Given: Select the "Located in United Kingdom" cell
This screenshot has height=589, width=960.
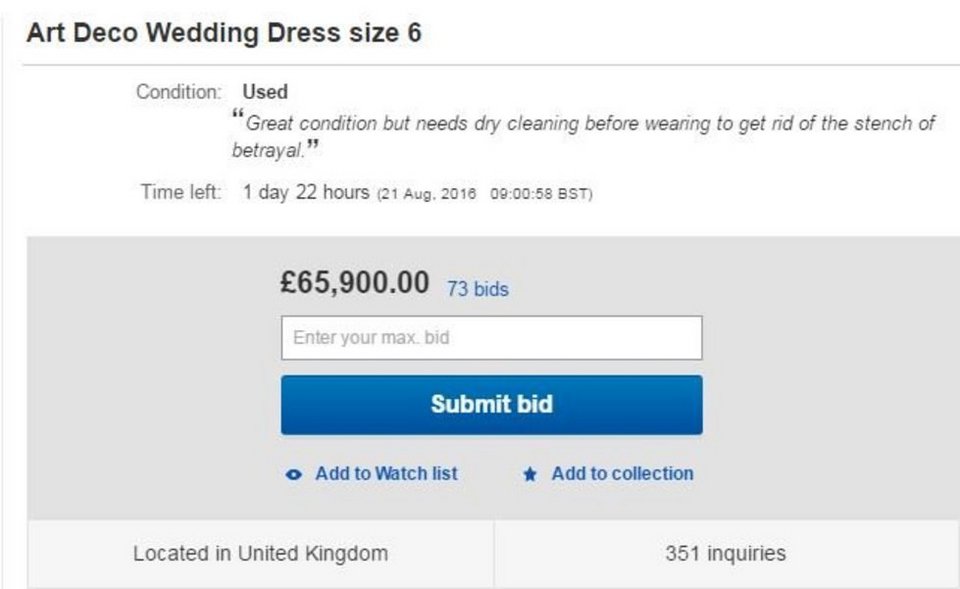Looking at the screenshot, I should coord(260,553).
